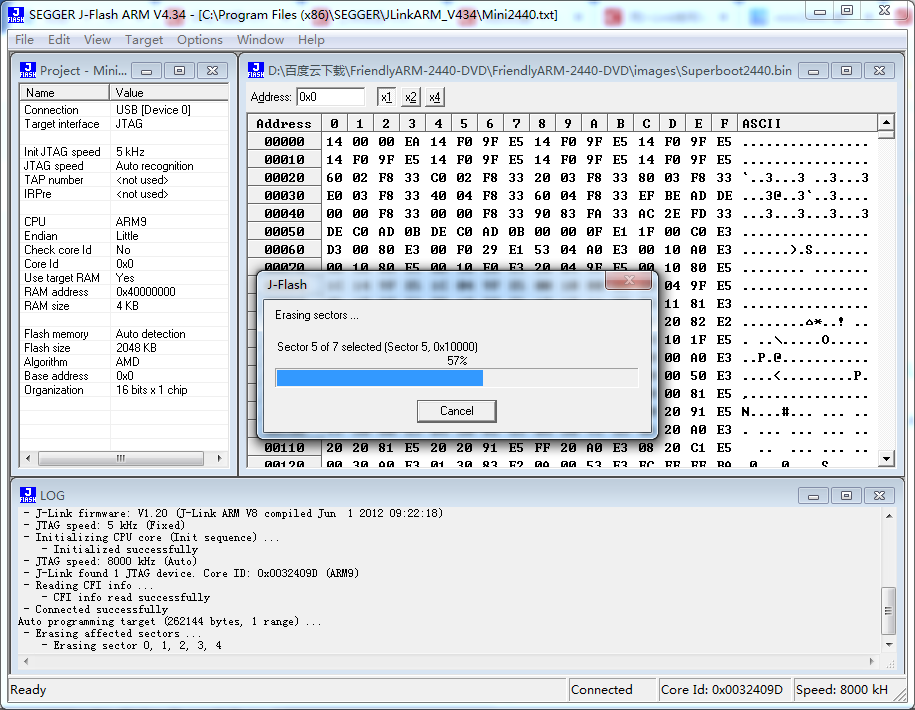Maximize the LOG window
The image size is (915, 710).
(x=846, y=495)
